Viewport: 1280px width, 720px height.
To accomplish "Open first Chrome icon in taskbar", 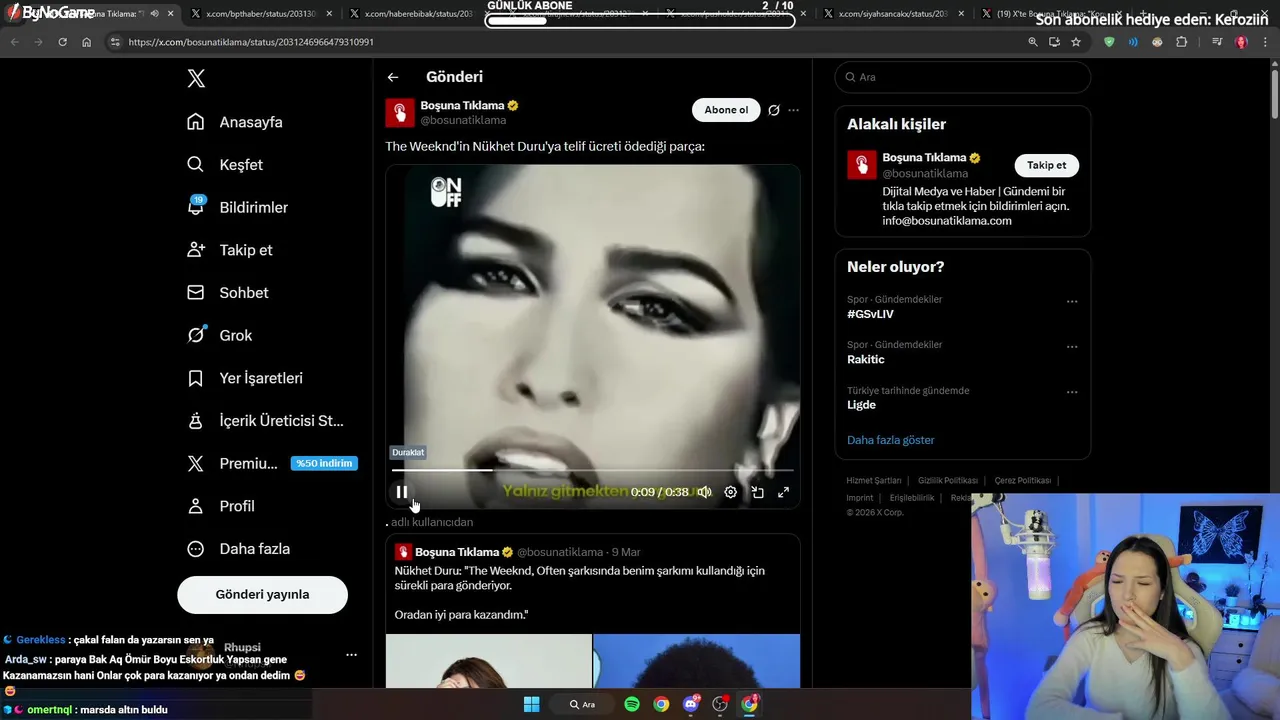I will point(661,704).
